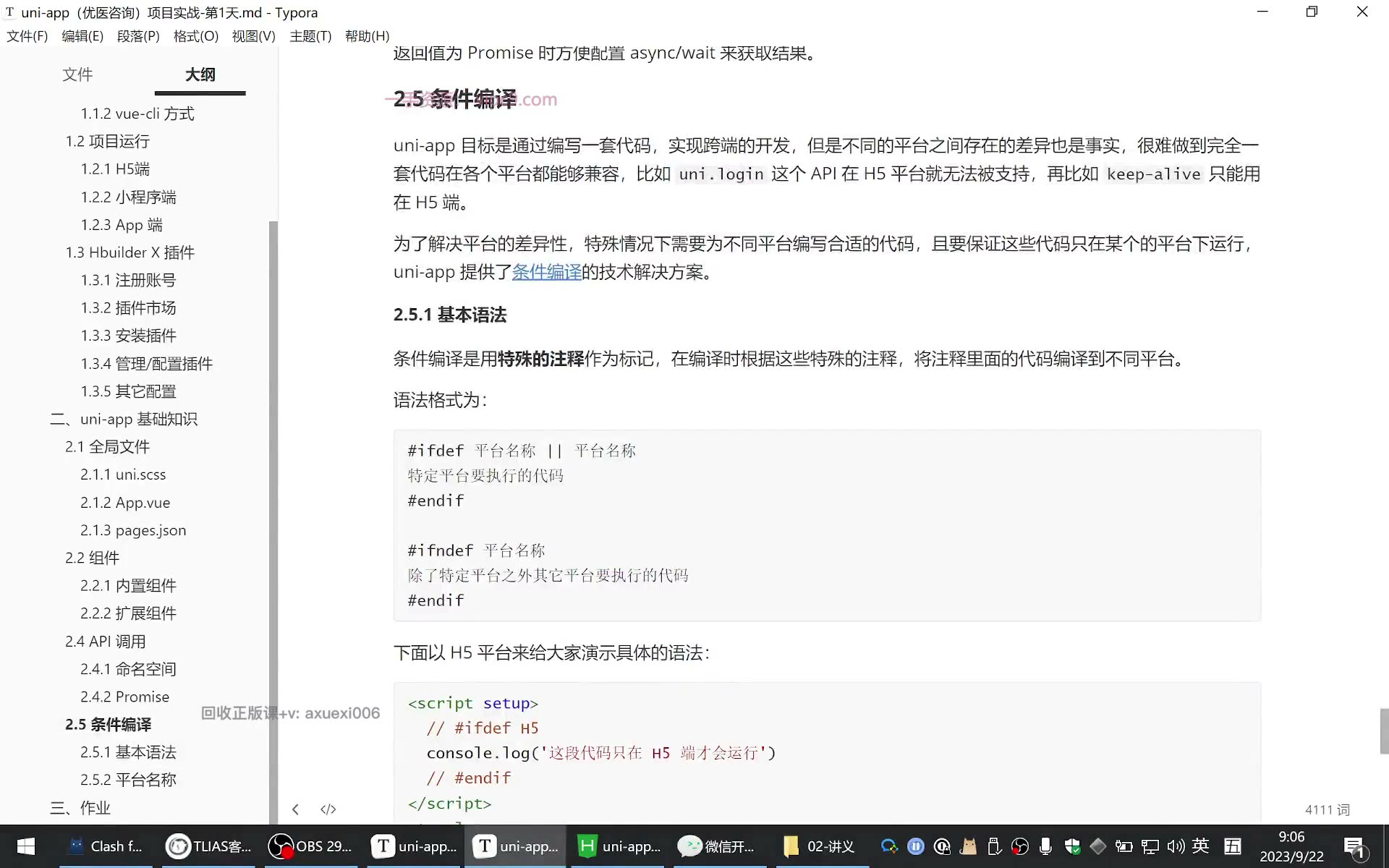Click the OBS tray icon
This screenshot has height=868, width=1389.
1020,846
